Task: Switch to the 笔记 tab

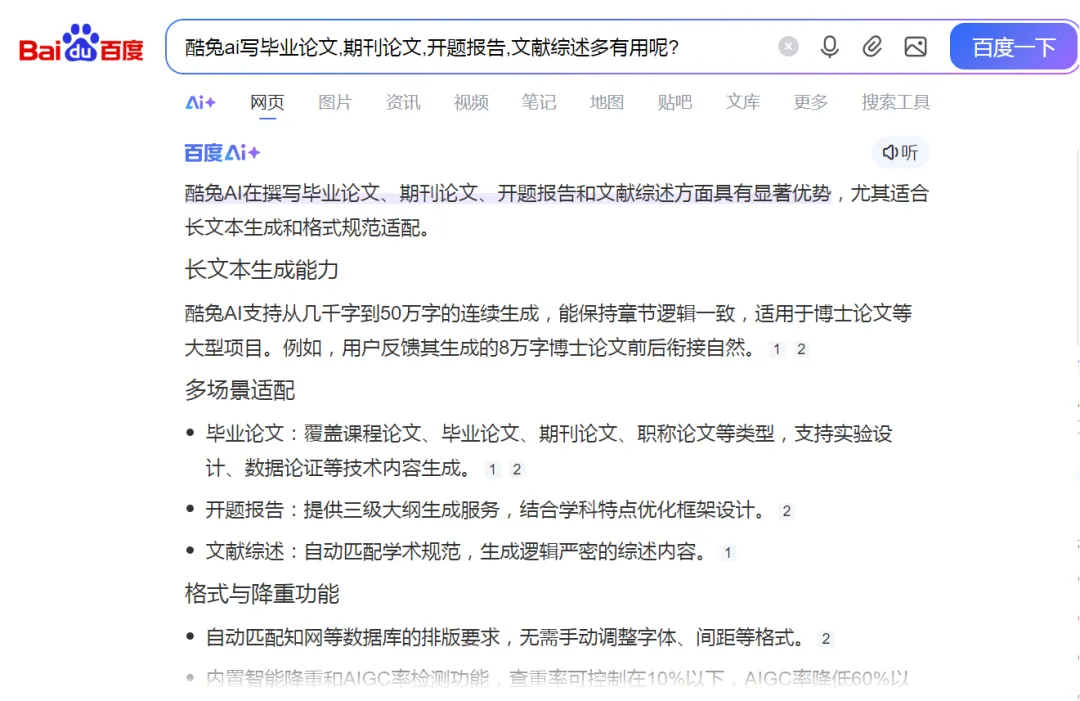Action: (539, 103)
